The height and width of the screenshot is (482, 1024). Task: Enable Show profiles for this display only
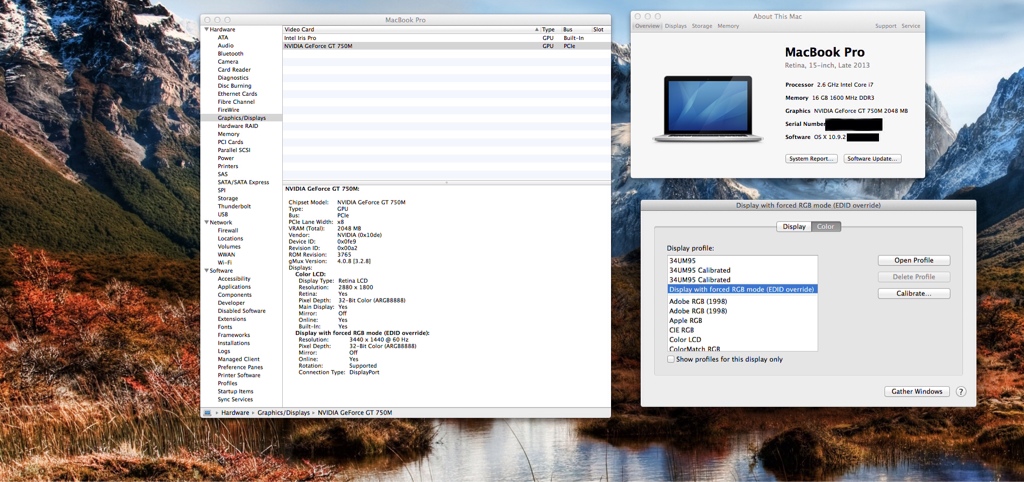671,359
